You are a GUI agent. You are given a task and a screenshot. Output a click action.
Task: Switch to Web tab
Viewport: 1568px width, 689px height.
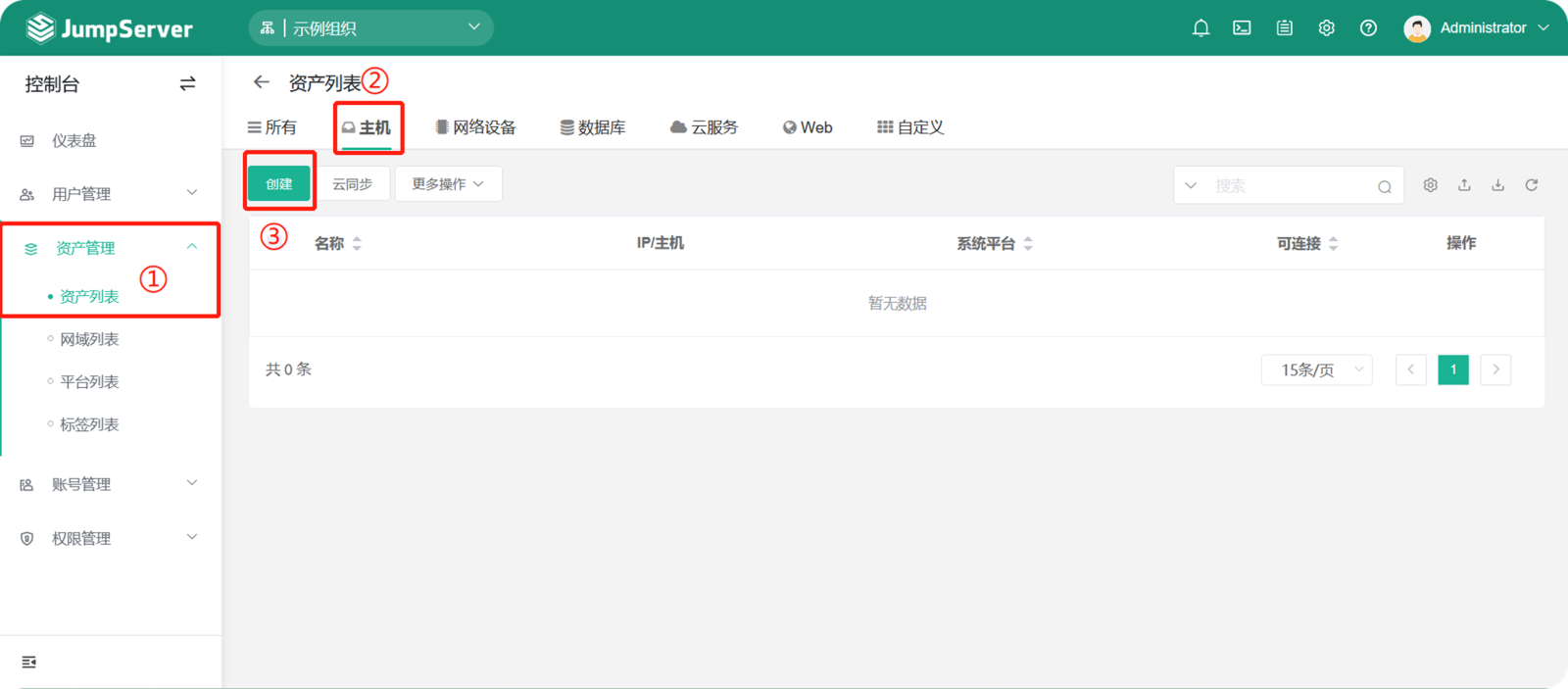pyautogui.click(x=808, y=127)
